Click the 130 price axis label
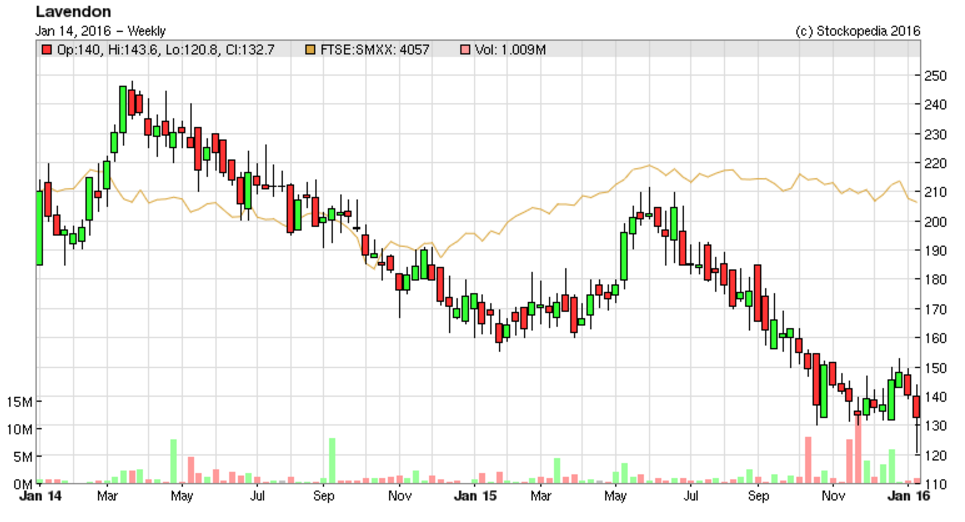 [x=935, y=426]
